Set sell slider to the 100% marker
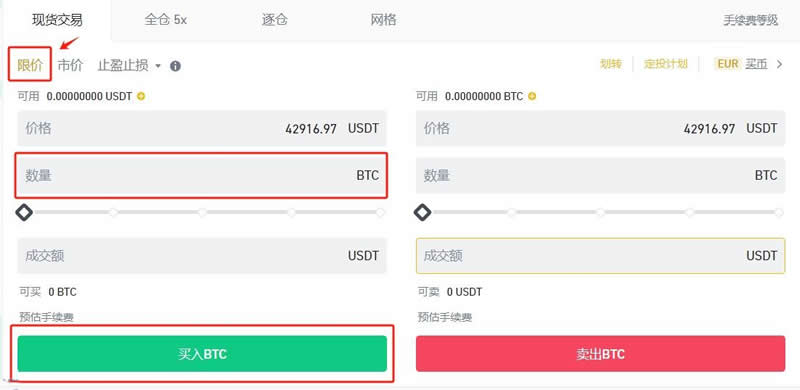800x390 pixels. [x=779, y=212]
